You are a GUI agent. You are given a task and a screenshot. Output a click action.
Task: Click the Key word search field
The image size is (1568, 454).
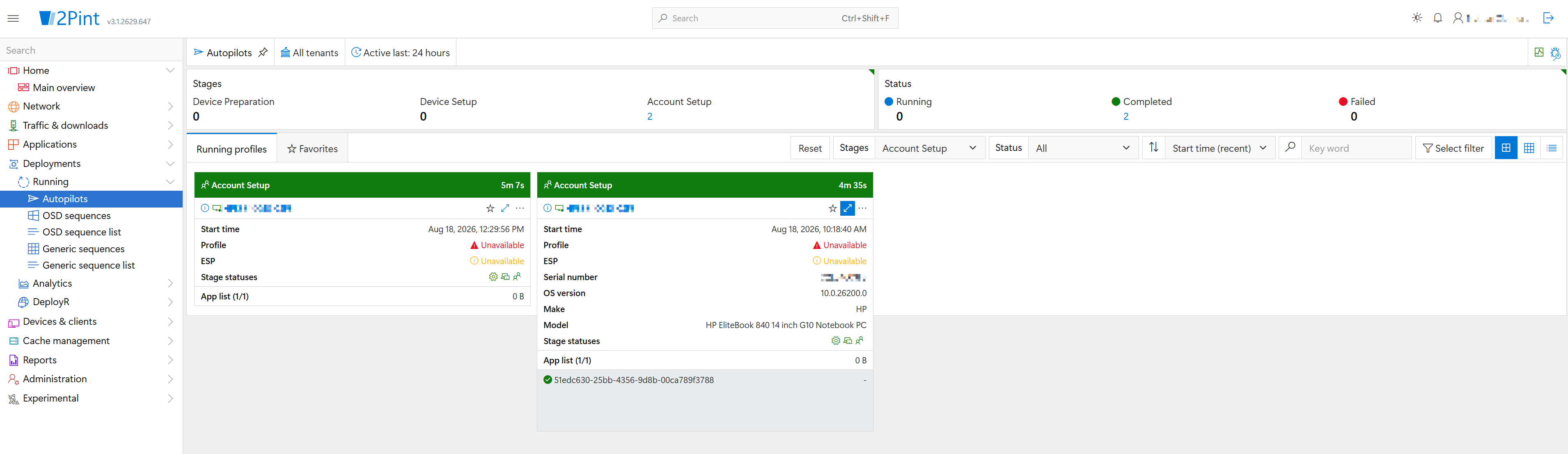pyautogui.click(x=1355, y=148)
